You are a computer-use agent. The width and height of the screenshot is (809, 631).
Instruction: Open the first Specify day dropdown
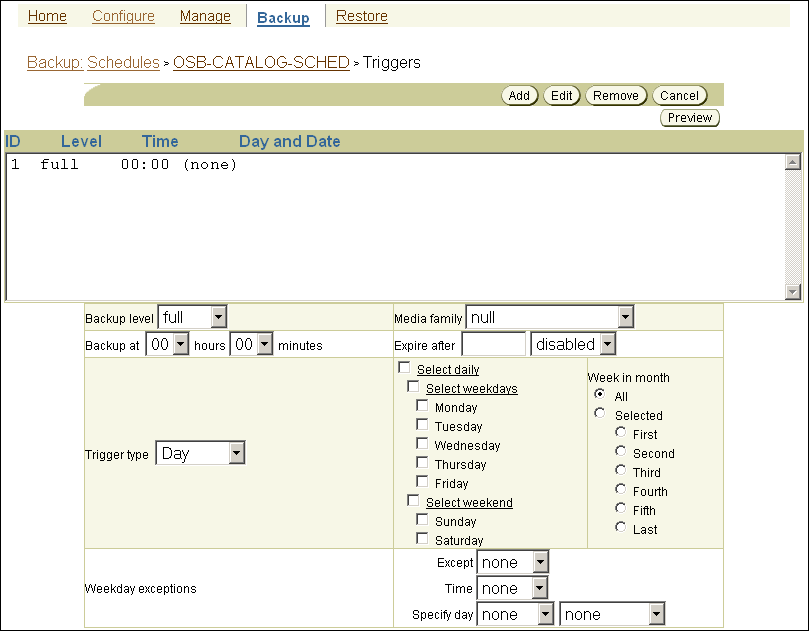[x=515, y=614]
